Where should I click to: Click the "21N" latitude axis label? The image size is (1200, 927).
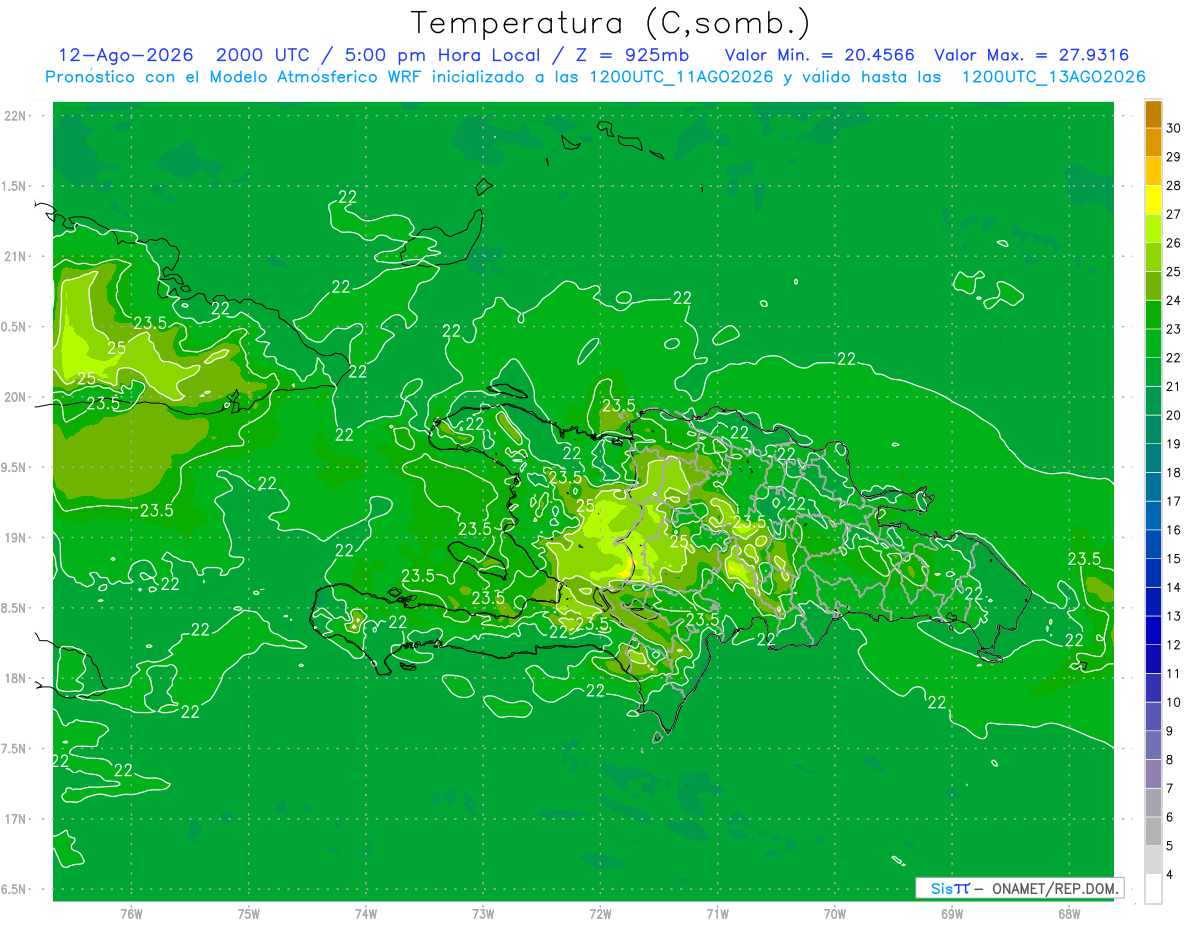tap(17, 257)
